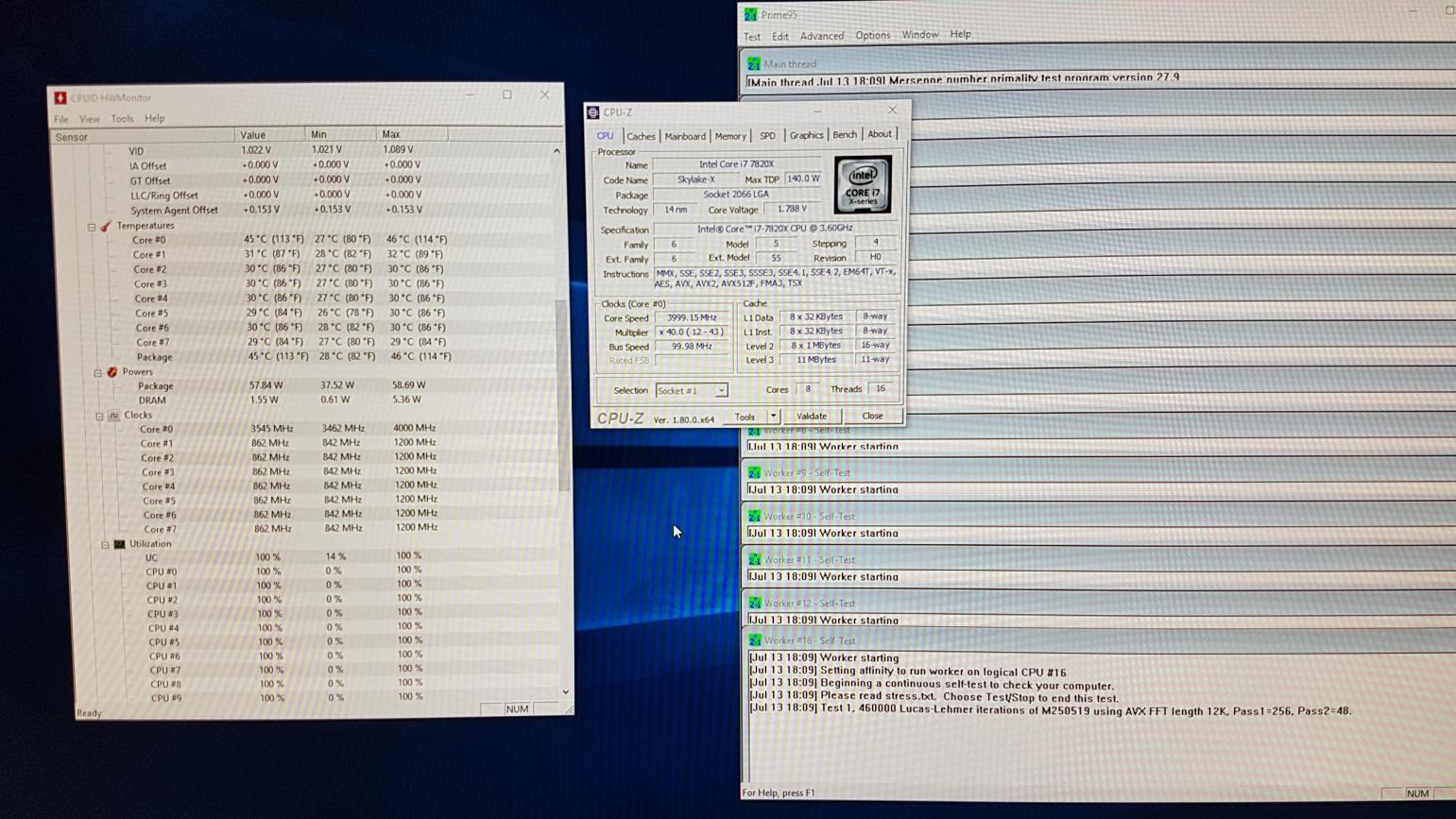
Task: Switch to Memory tab in CPU-Z
Action: (x=729, y=136)
